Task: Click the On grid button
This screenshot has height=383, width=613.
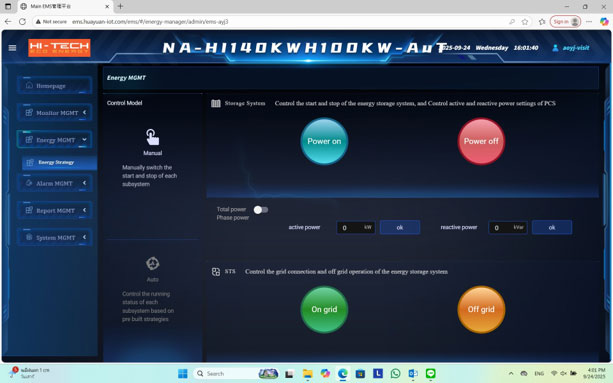Action: pos(324,309)
